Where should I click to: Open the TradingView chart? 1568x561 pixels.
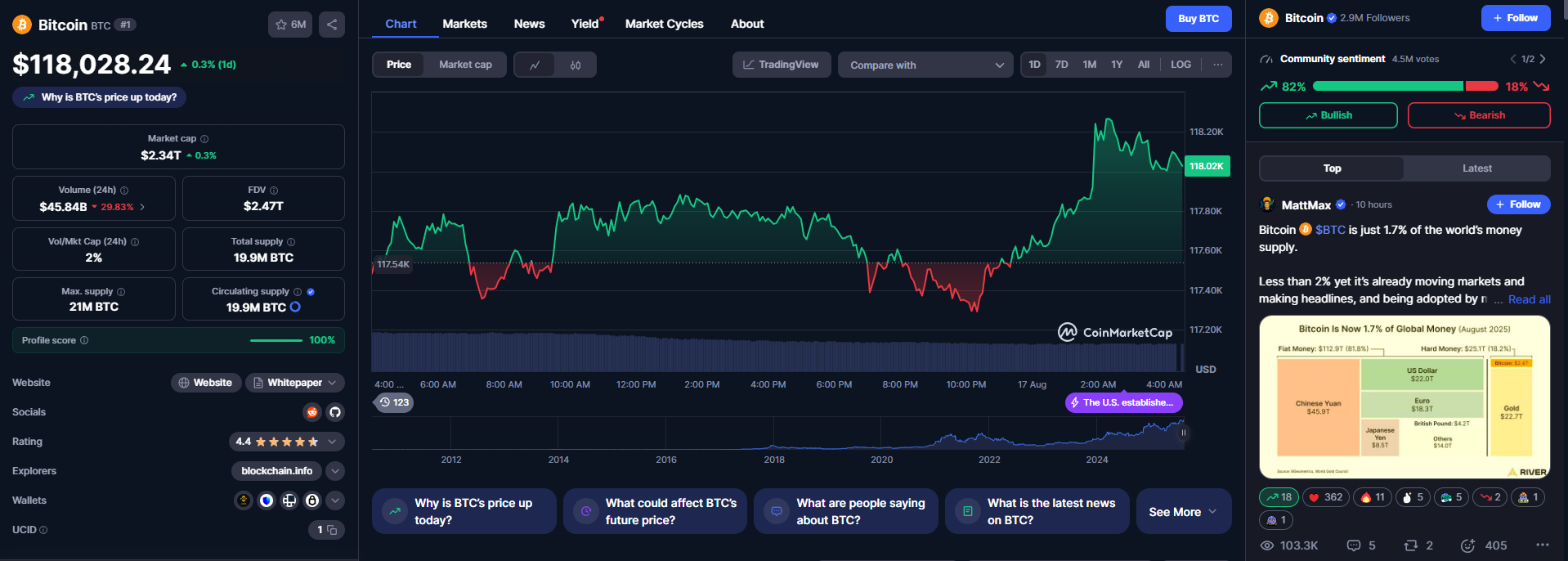pyautogui.click(x=782, y=65)
